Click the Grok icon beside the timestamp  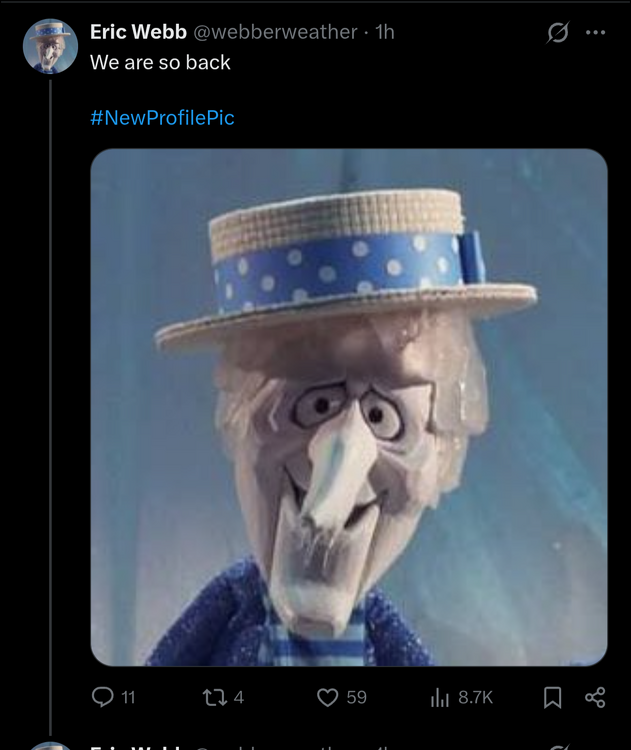pos(557,32)
